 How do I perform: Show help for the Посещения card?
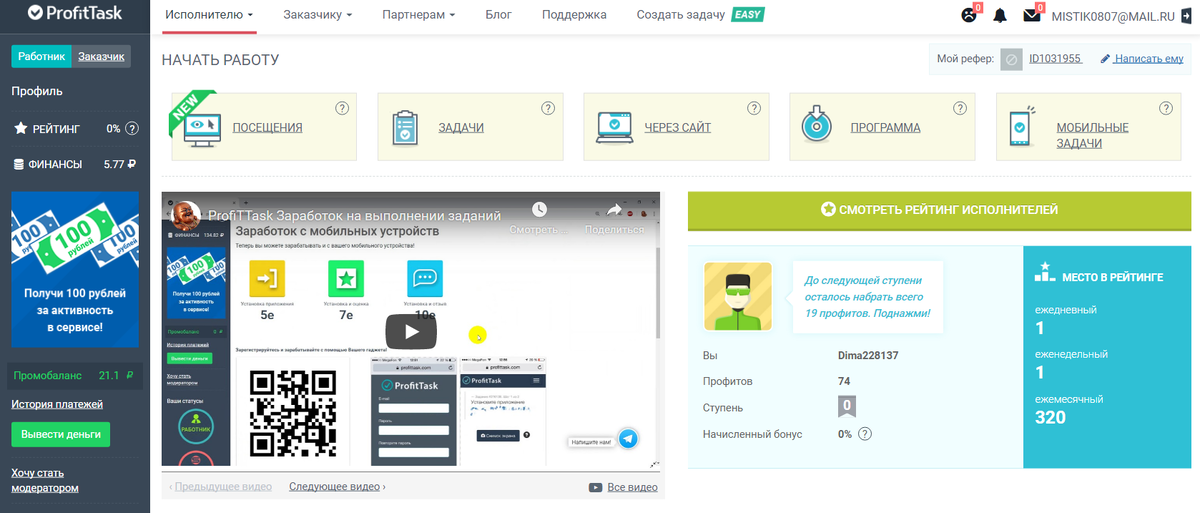[342, 108]
